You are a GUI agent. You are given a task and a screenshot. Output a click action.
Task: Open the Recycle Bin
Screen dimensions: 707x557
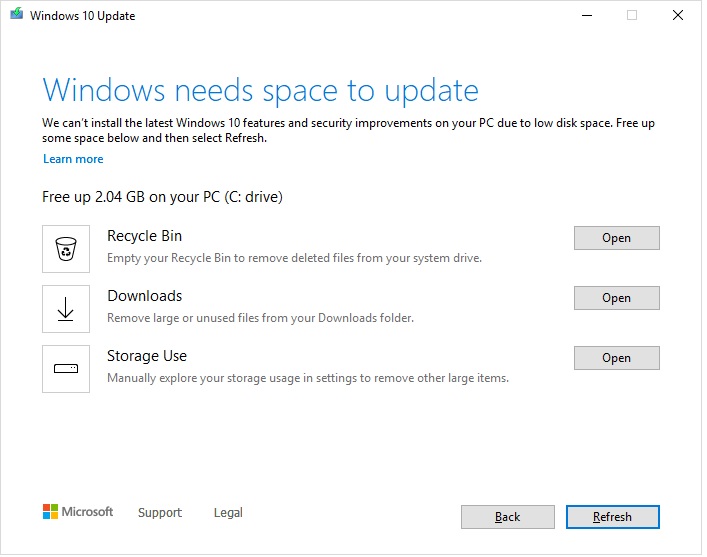tap(616, 238)
